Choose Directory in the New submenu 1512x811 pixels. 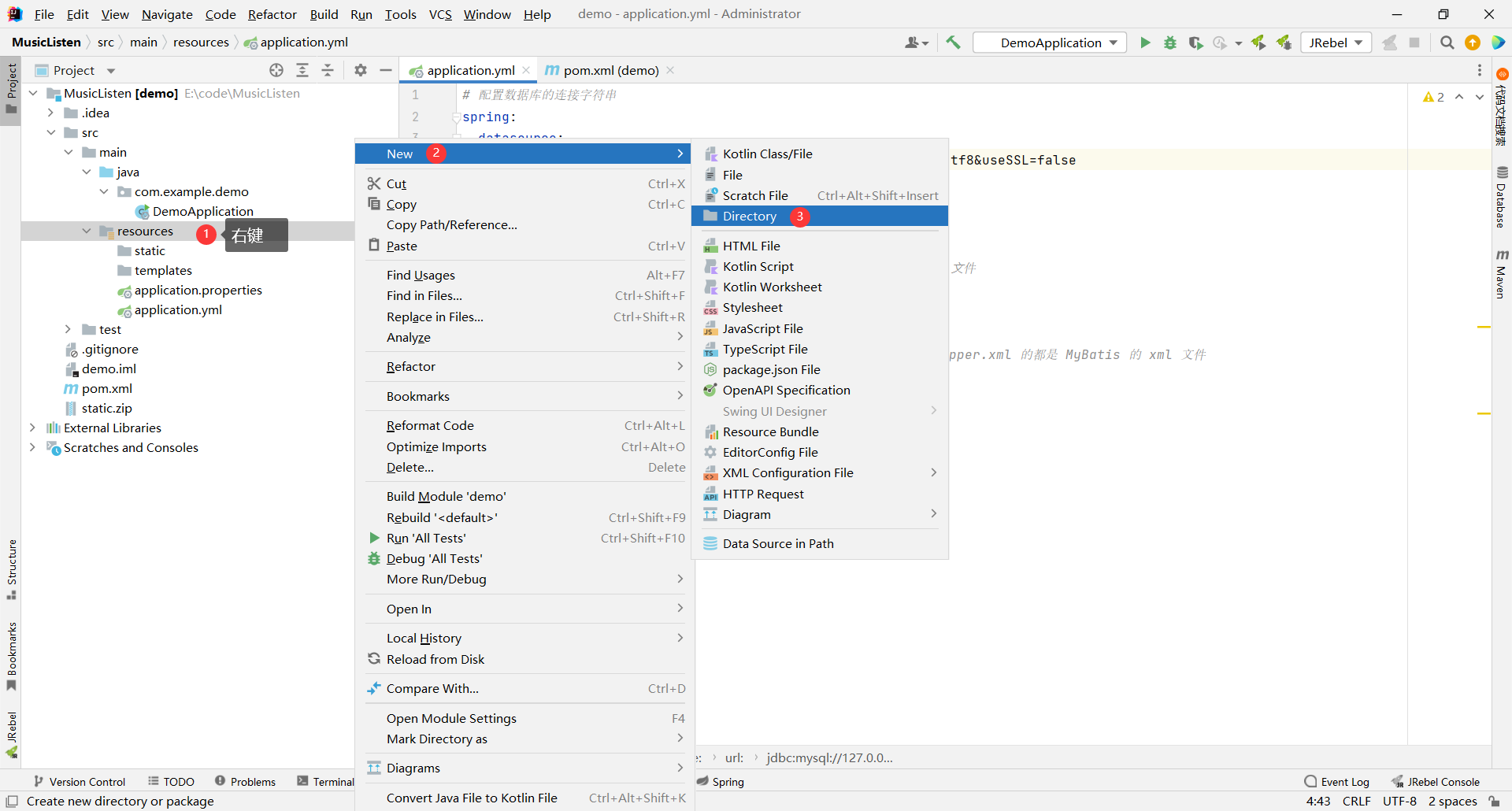pos(819,216)
